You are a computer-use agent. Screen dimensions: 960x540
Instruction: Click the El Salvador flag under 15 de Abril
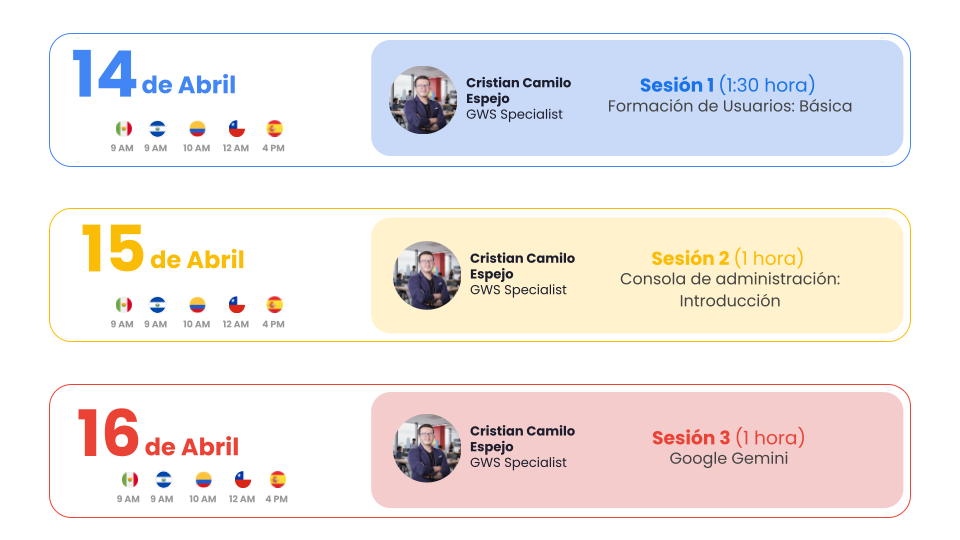157,305
